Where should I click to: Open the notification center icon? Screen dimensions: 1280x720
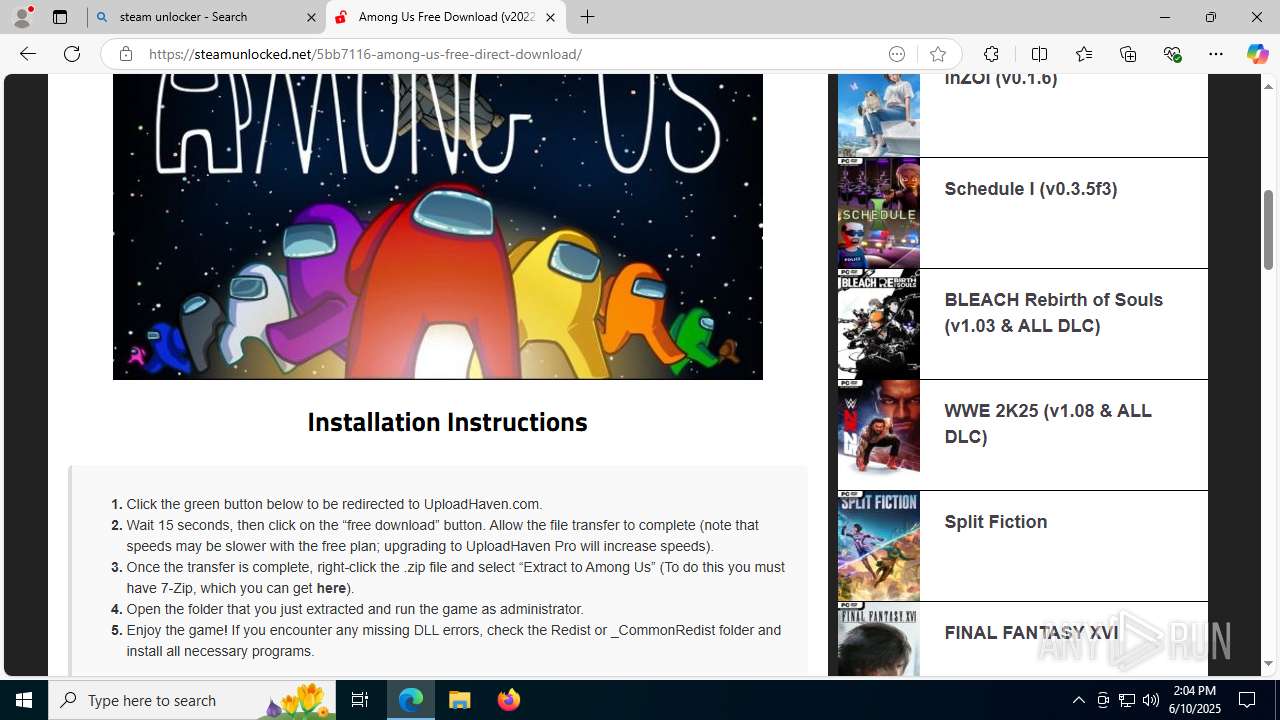1248,700
